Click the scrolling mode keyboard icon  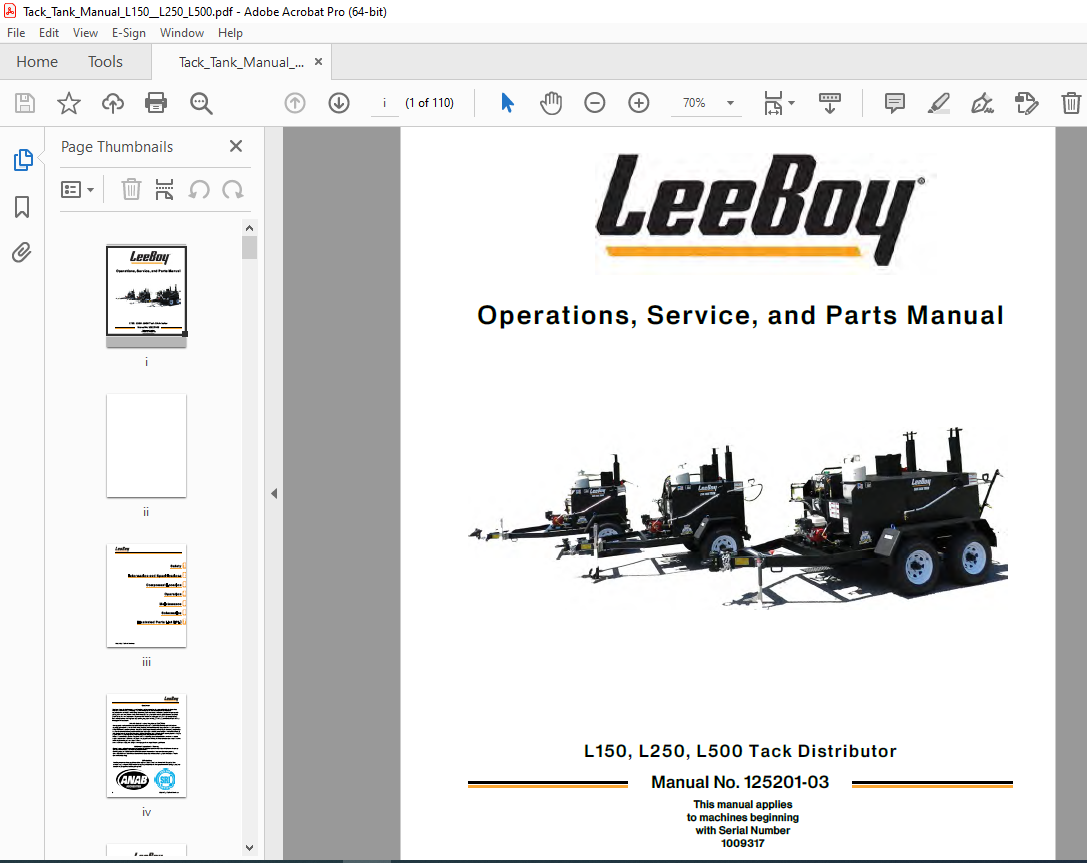[830, 103]
